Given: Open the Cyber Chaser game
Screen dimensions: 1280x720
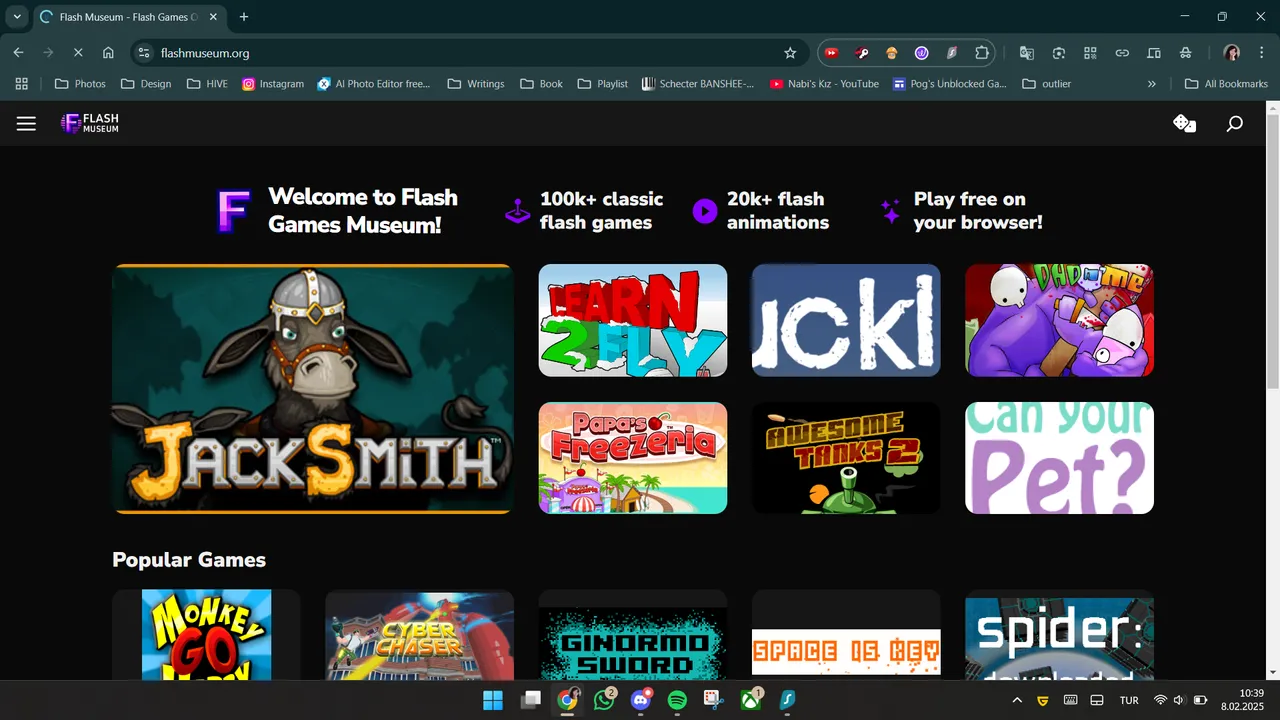Looking at the screenshot, I should tap(419, 635).
